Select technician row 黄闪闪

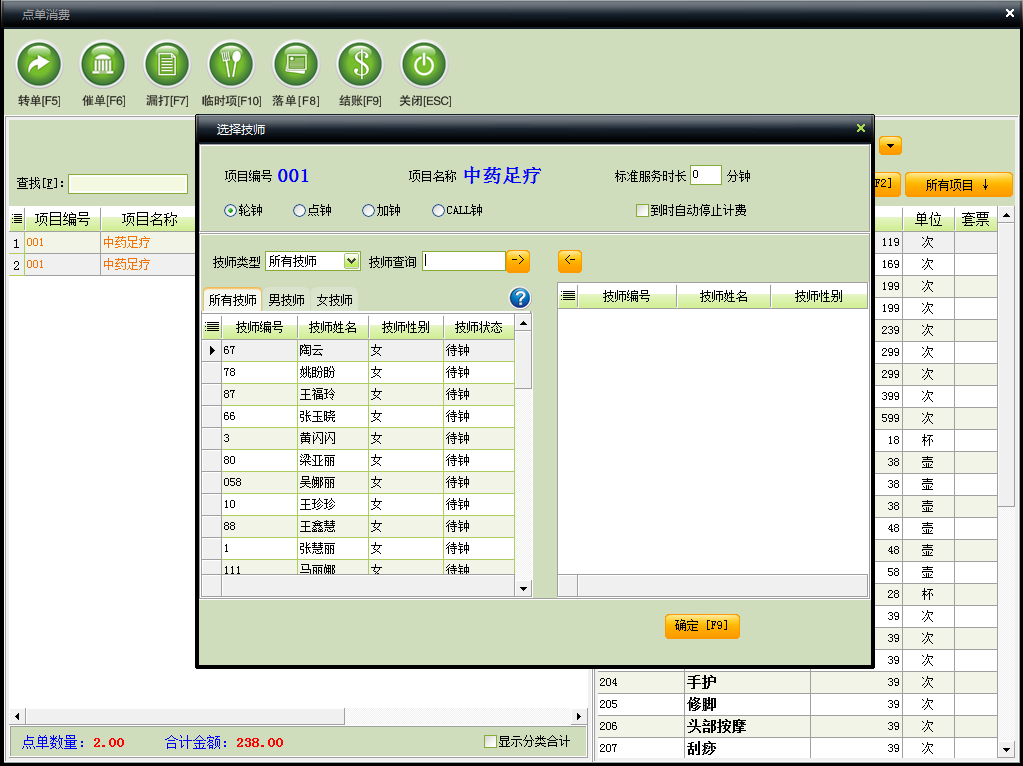coord(358,438)
